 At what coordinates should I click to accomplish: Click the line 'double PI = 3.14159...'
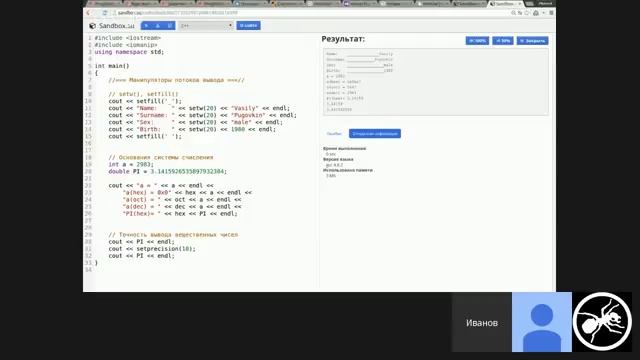(167, 171)
